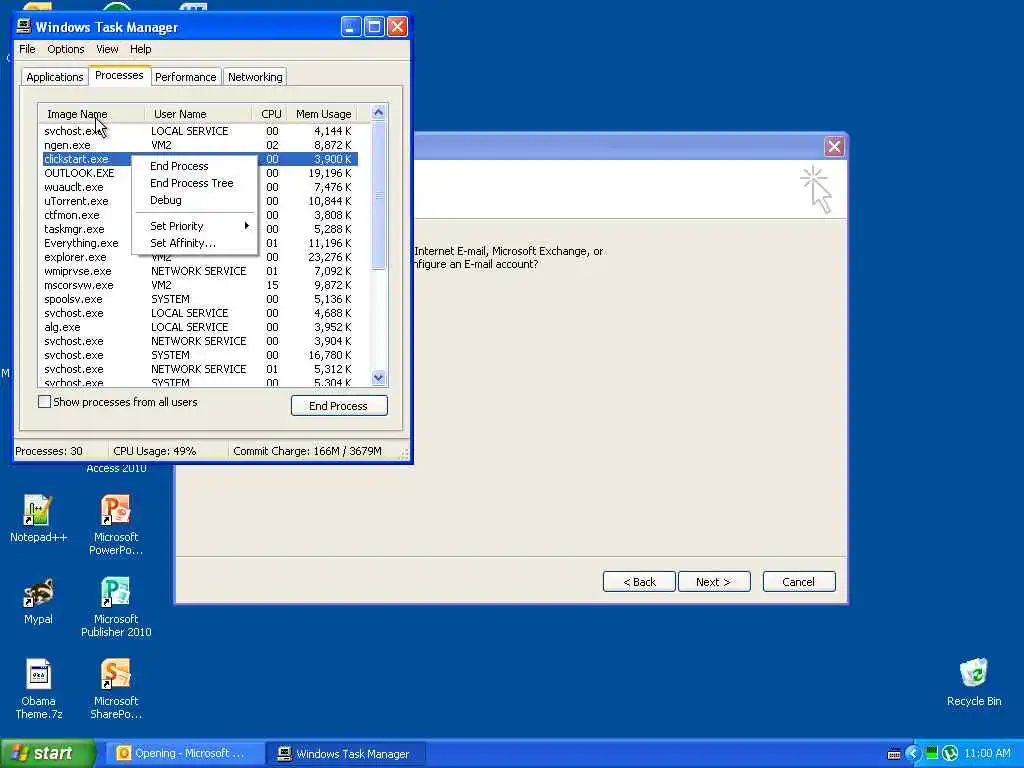Viewport: 1024px width, 768px height.
Task: Switch to the Networking tab
Action: coord(255,77)
